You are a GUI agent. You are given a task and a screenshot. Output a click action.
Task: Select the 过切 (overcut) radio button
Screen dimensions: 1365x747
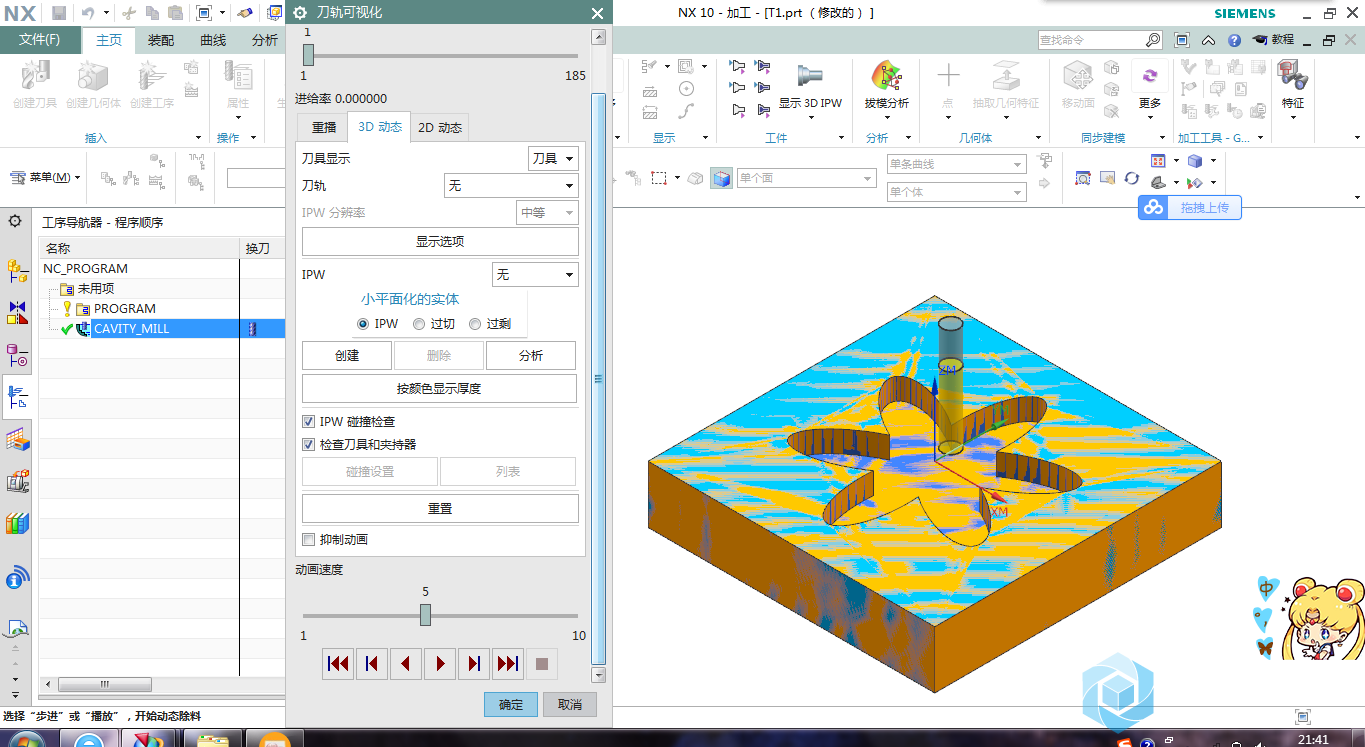coord(419,324)
